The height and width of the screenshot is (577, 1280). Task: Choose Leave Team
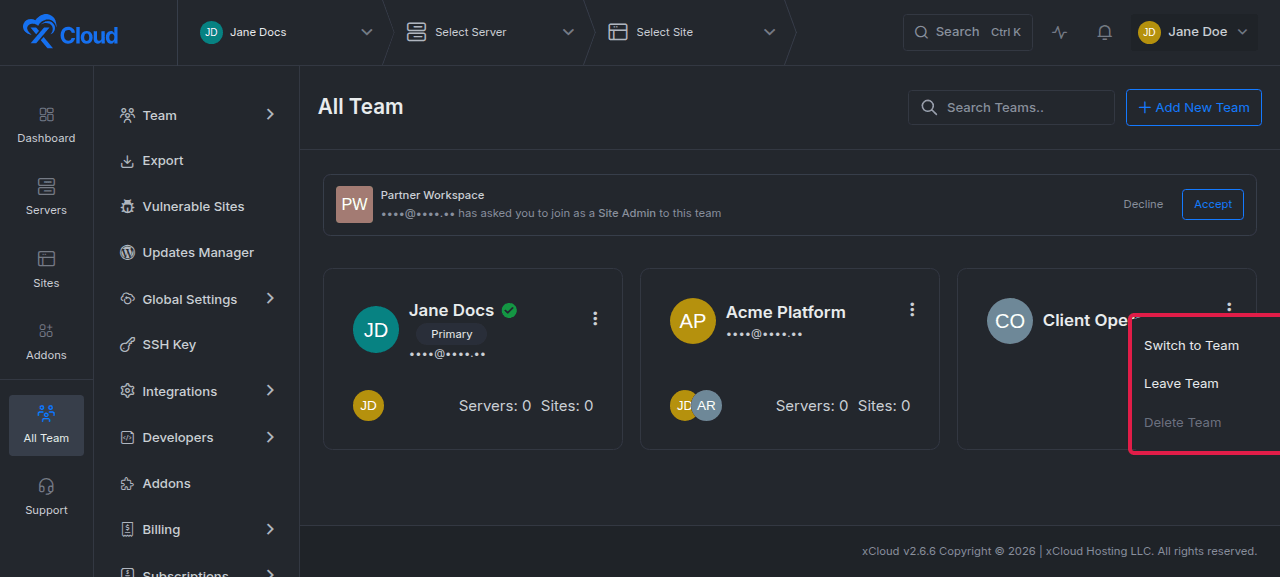[x=1181, y=384]
